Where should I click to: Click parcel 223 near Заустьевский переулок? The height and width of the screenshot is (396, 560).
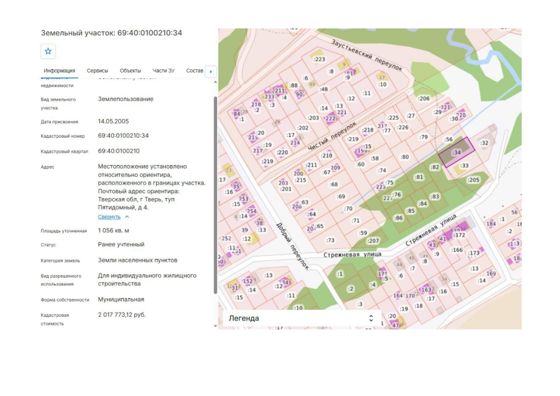tap(319, 59)
